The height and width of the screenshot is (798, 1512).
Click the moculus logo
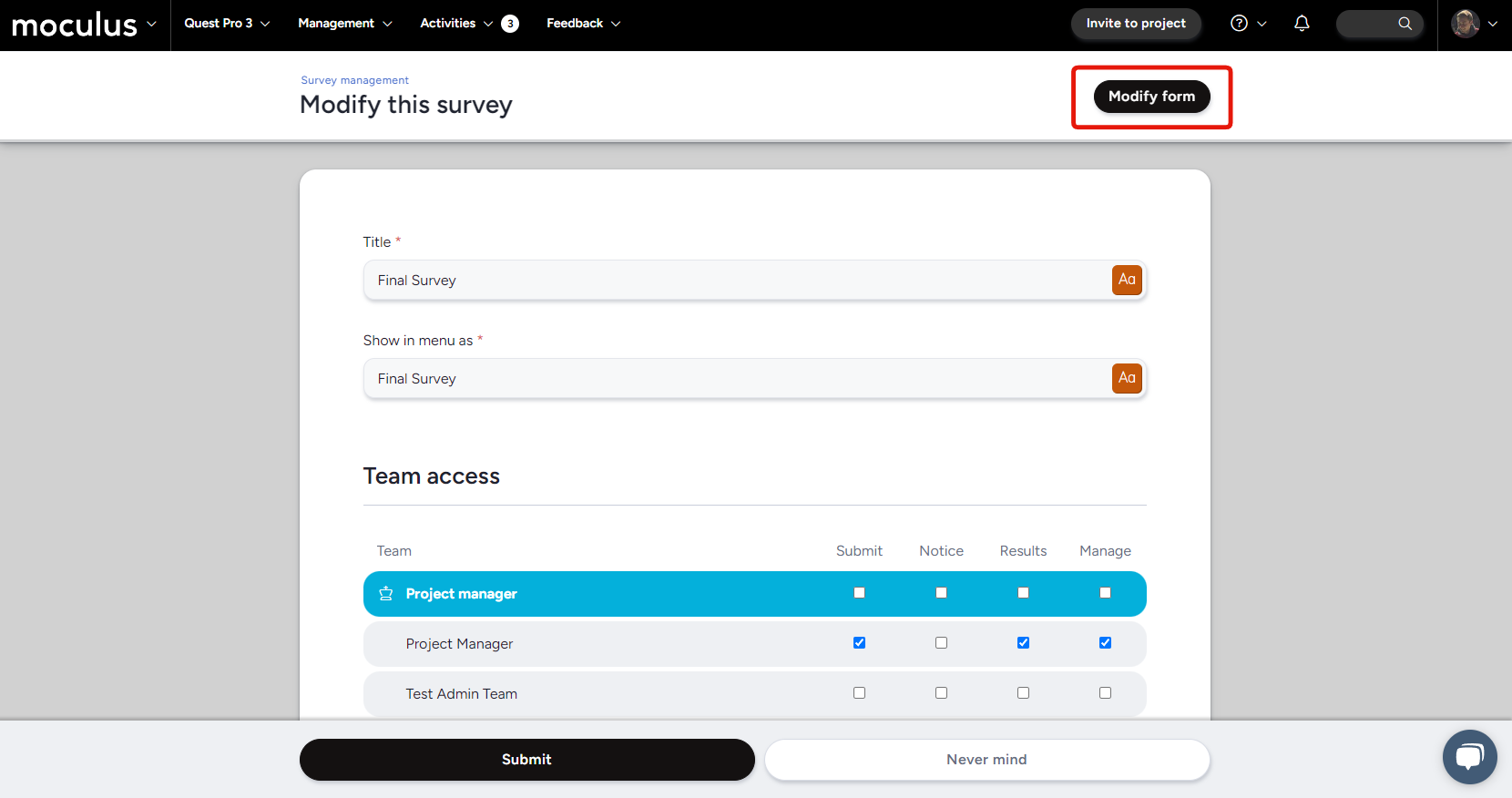point(74,25)
